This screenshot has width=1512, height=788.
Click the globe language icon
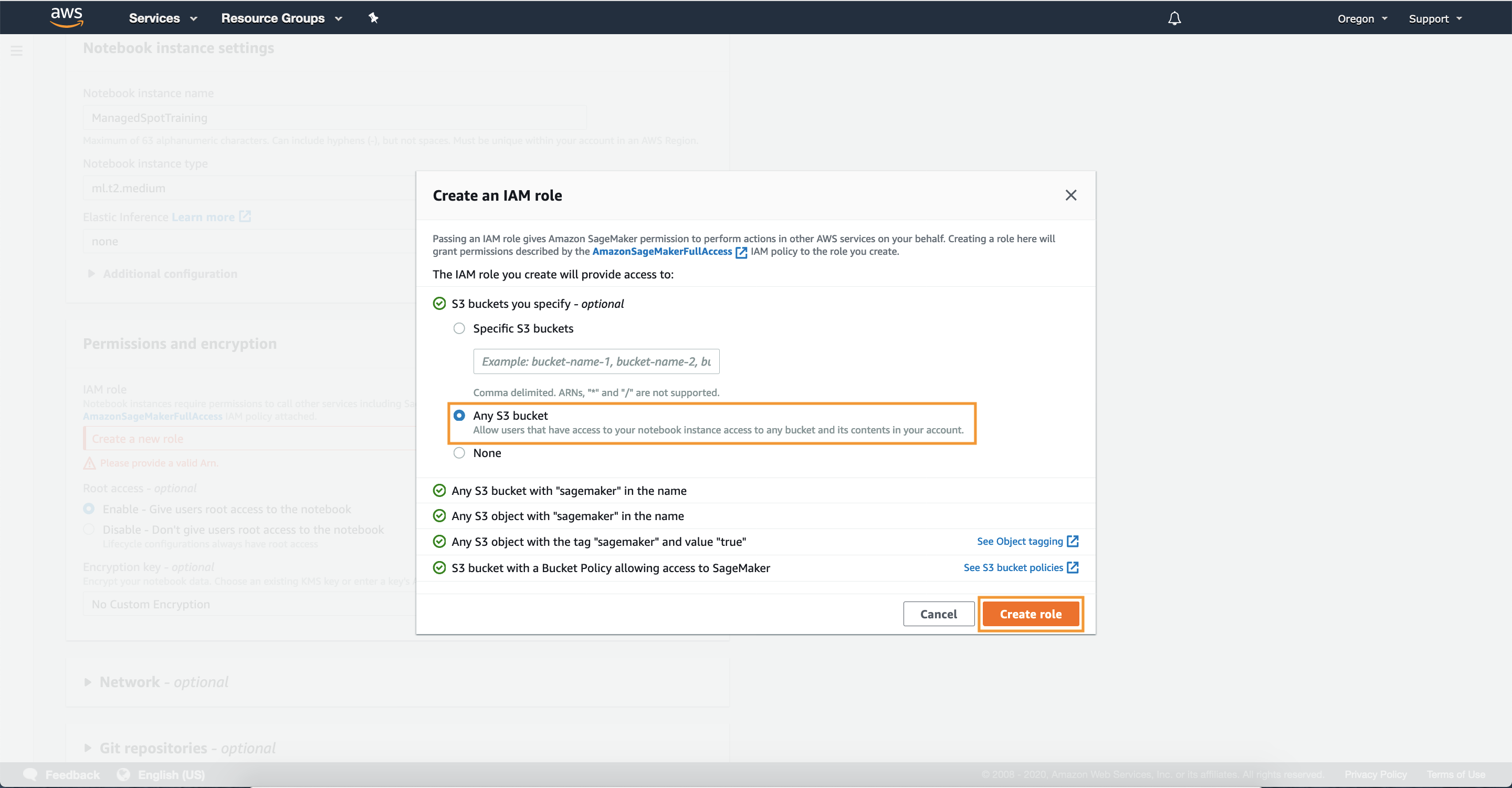click(x=123, y=774)
